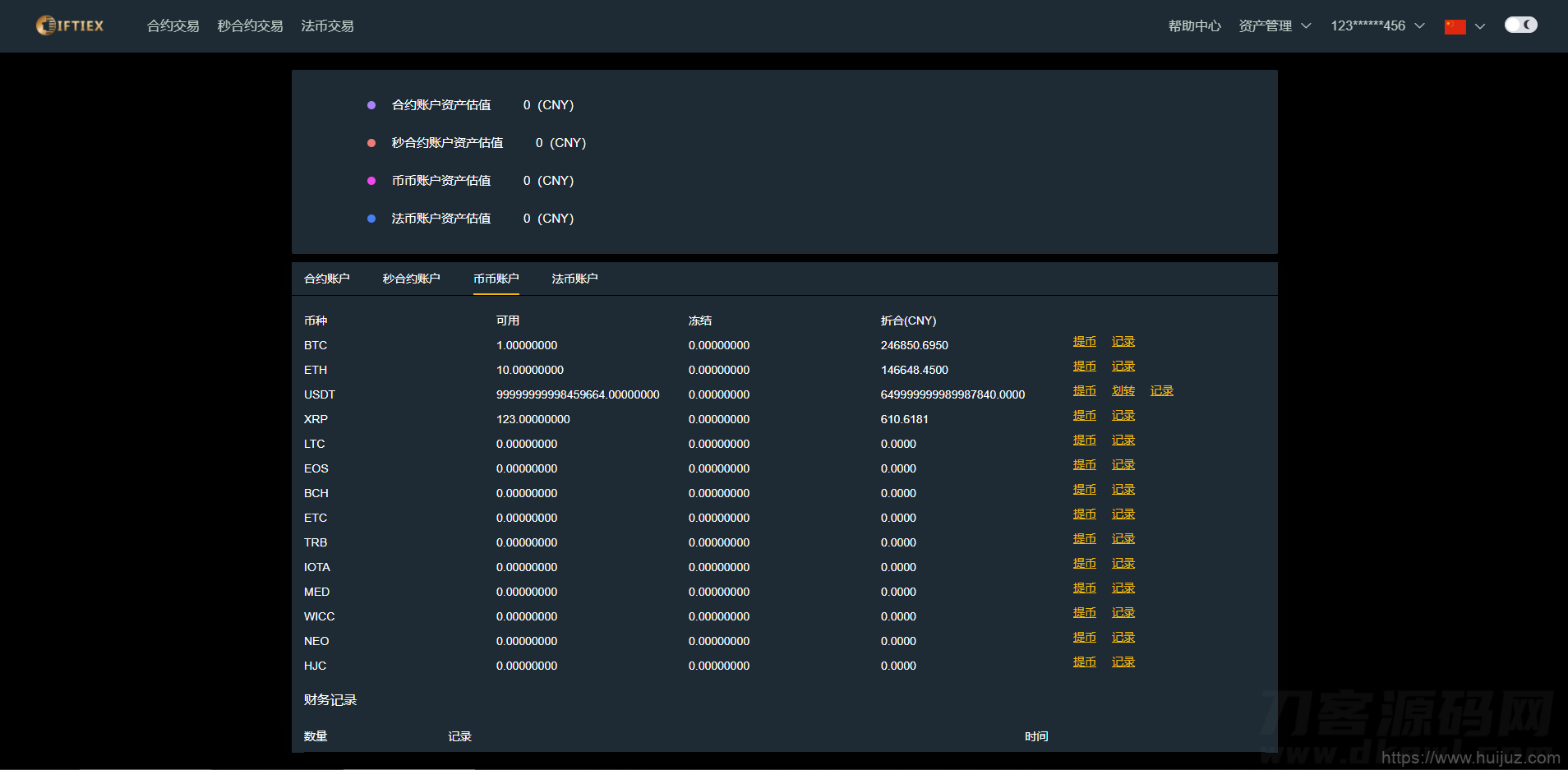This screenshot has height=770, width=1568.
Task: Click the China flag language icon
Action: (x=1455, y=26)
